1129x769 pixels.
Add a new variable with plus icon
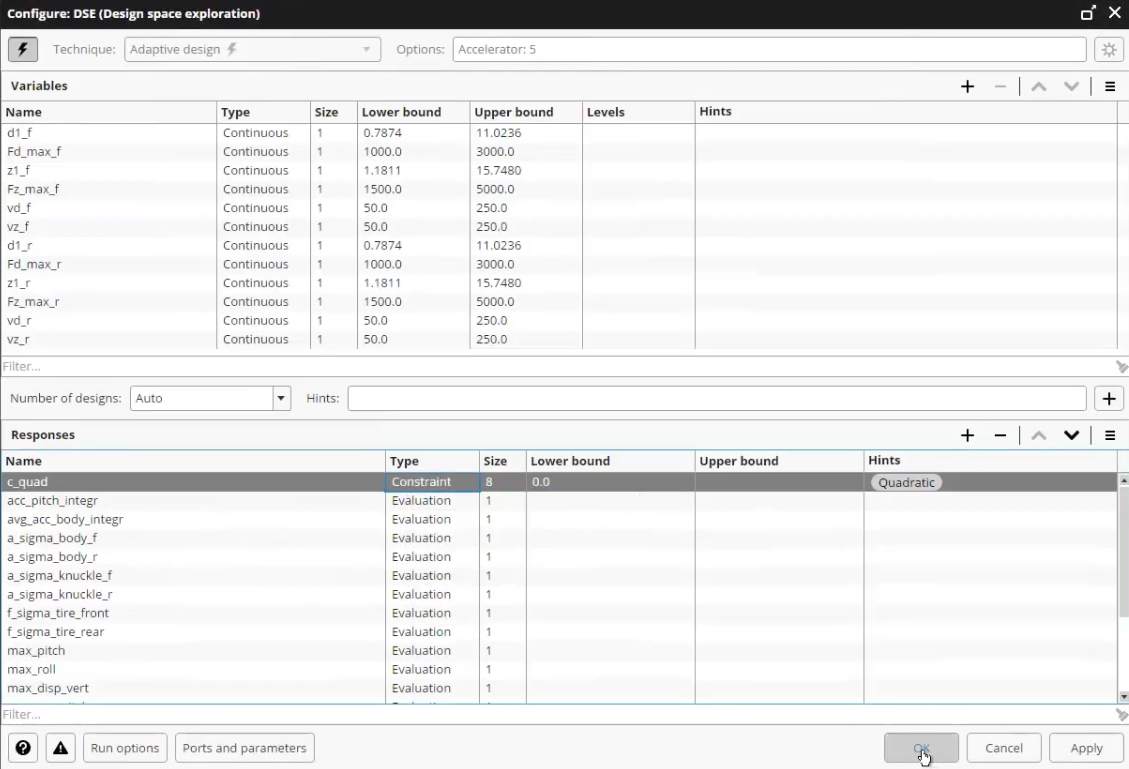(967, 86)
